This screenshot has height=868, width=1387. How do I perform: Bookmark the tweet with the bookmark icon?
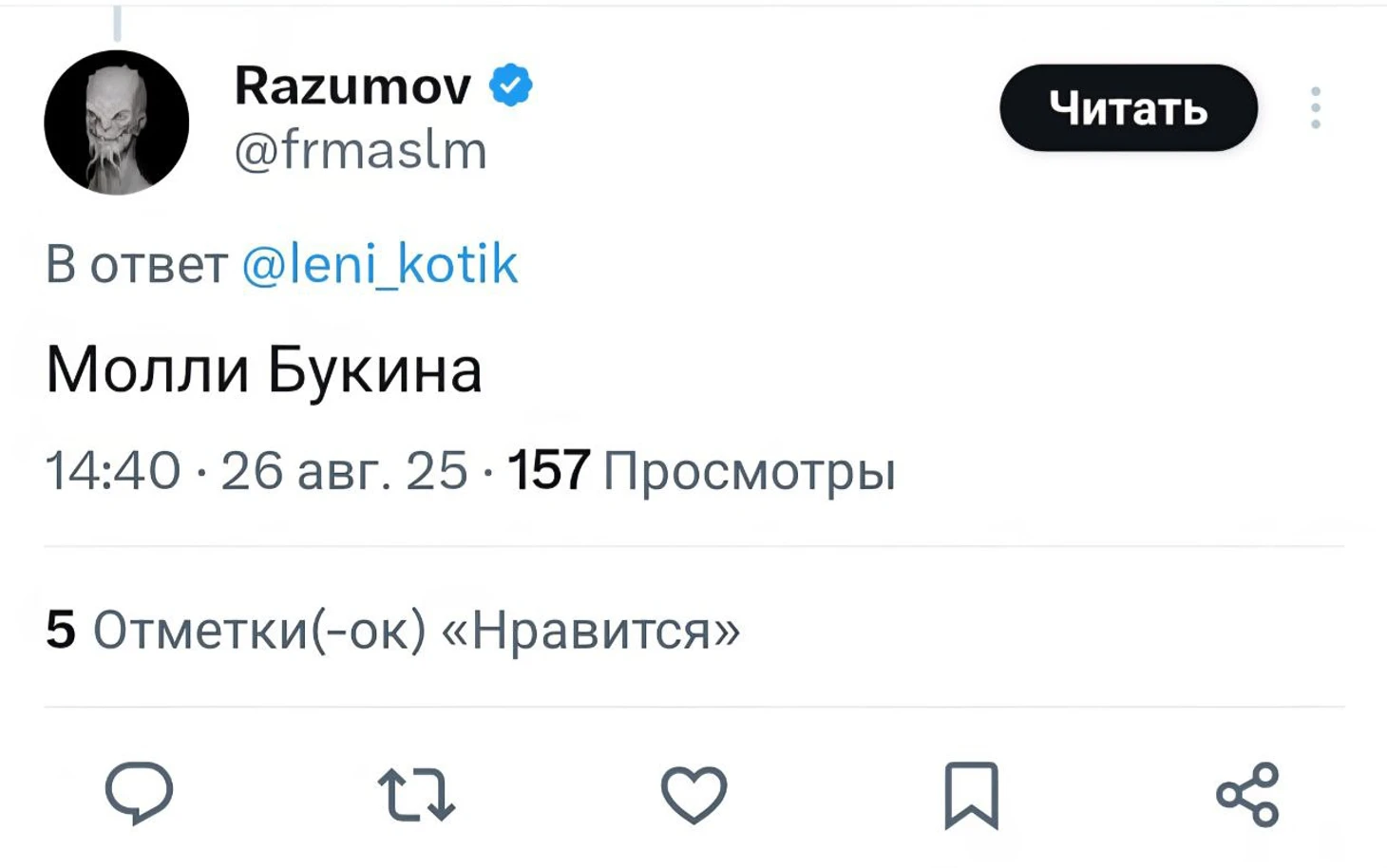pyautogui.click(x=971, y=794)
